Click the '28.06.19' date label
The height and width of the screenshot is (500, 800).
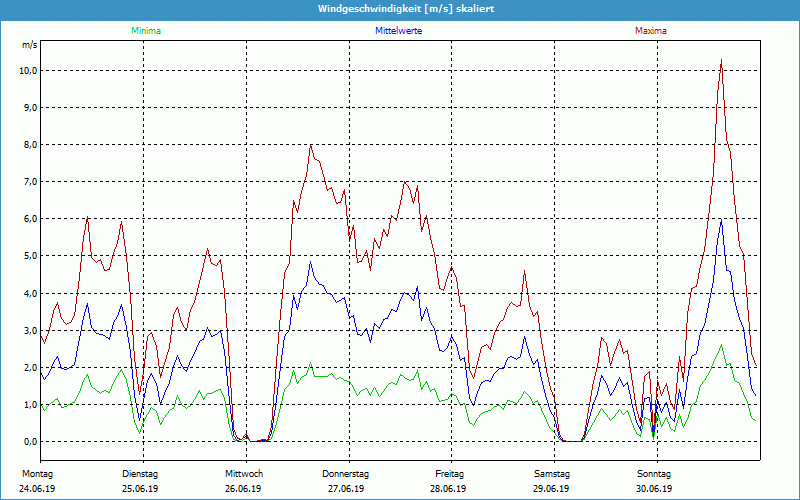tap(448, 488)
